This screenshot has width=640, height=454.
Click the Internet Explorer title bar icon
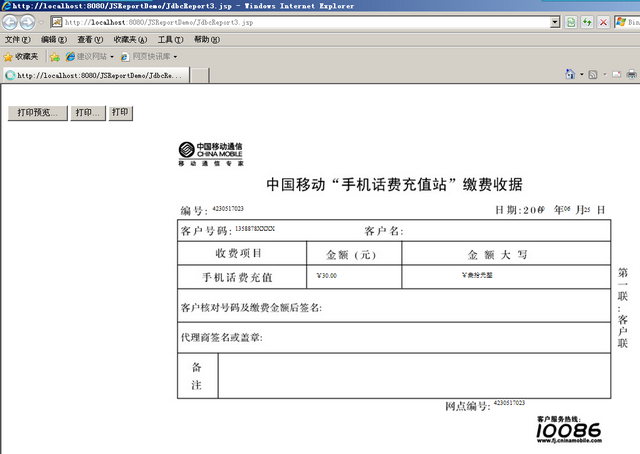7,6
